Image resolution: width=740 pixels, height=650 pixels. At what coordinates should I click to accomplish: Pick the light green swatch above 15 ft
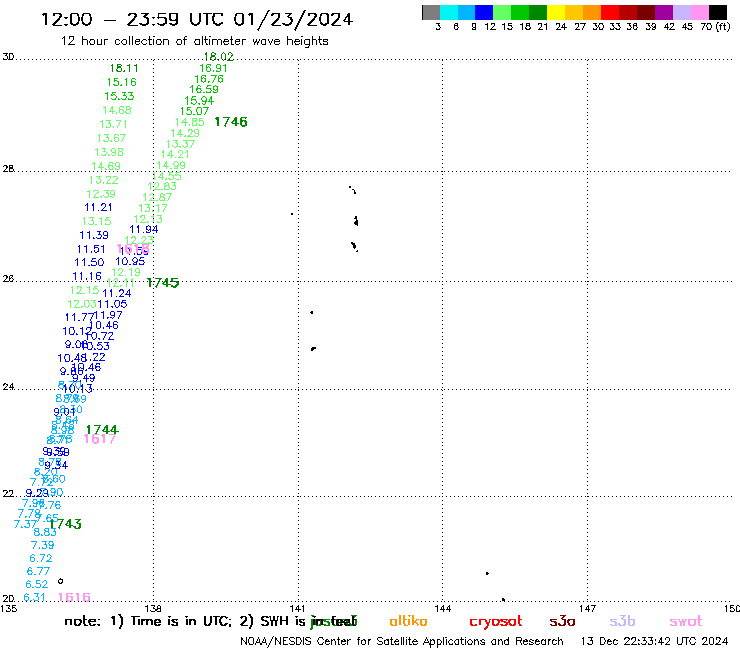coord(502,12)
